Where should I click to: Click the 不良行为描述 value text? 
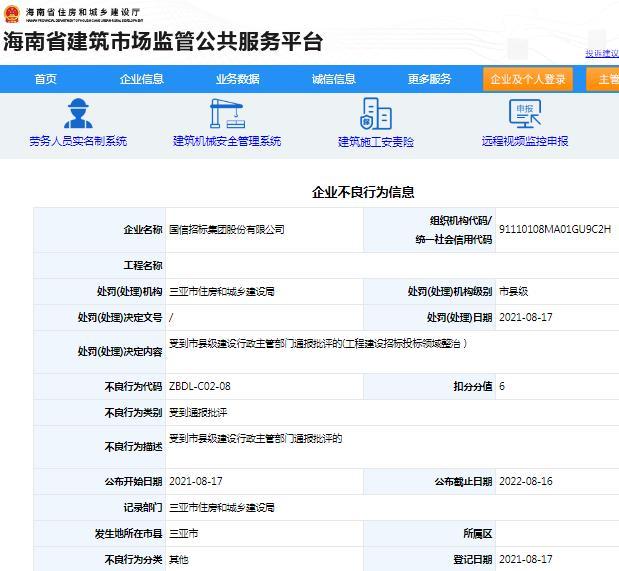pos(255,438)
